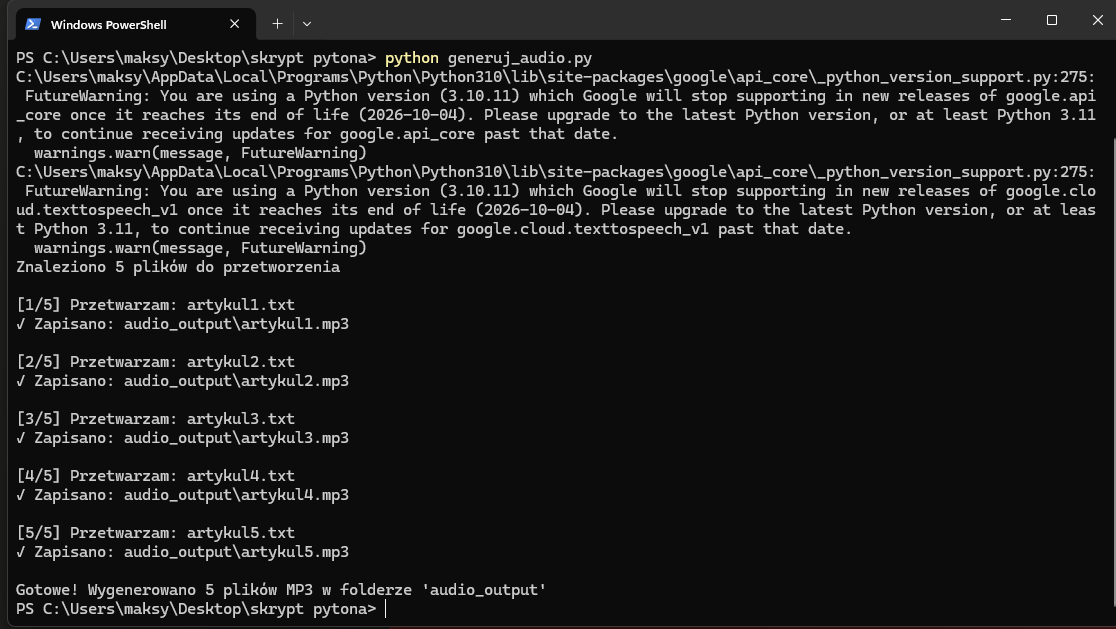Click the close X on the PowerShell tab
The image size is (1116, 629).
click(x=234, y=23)
